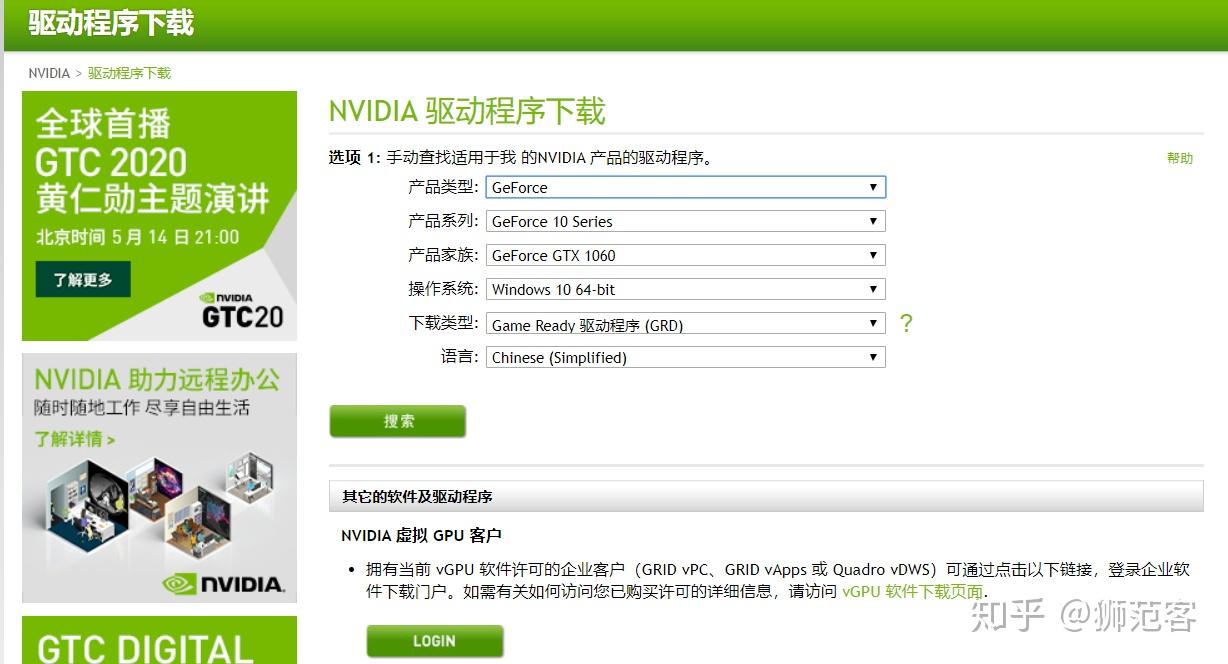
Task: Click the 帮助 link
Action: (1180, 158)
